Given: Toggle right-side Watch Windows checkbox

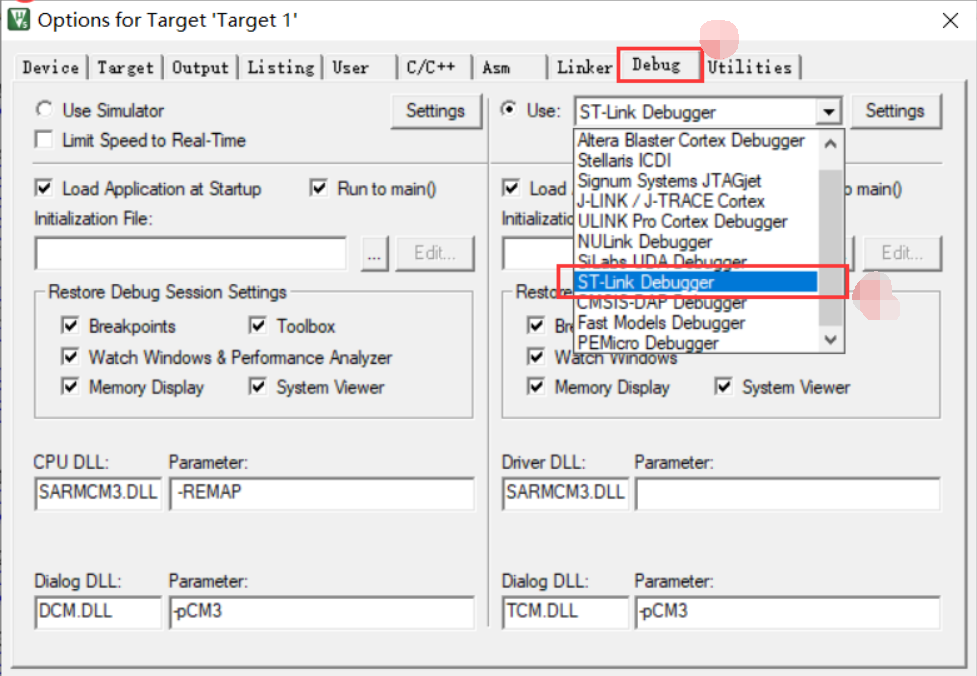Looking at the screenshot, I should coord(536,356).
